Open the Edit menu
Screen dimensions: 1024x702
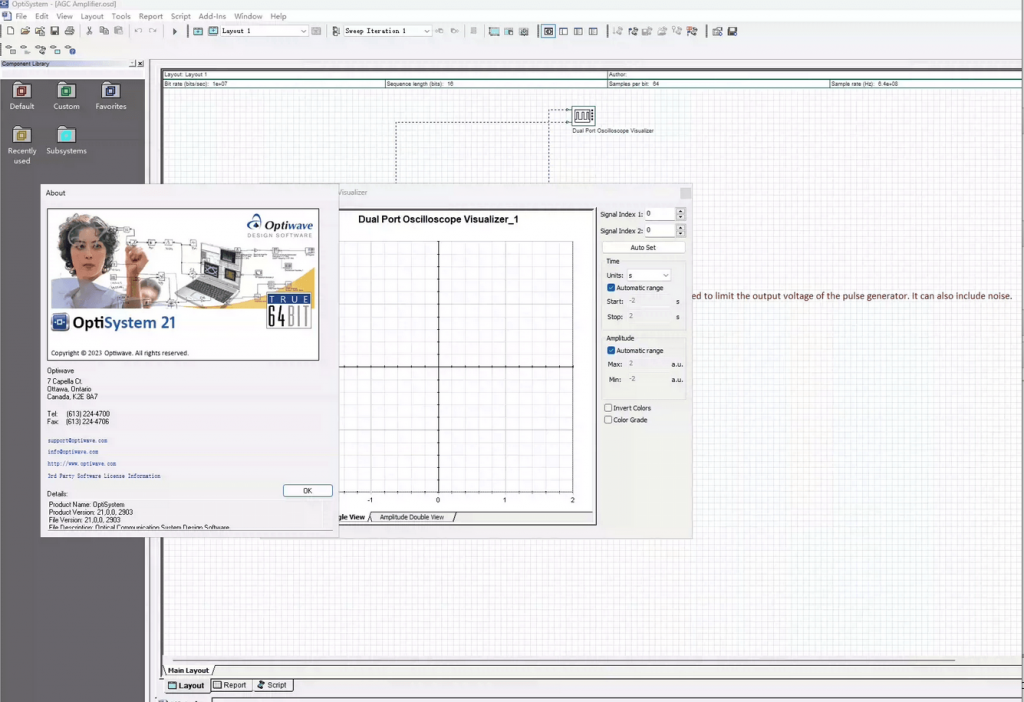pyautogui.click(x=42, y=16)
